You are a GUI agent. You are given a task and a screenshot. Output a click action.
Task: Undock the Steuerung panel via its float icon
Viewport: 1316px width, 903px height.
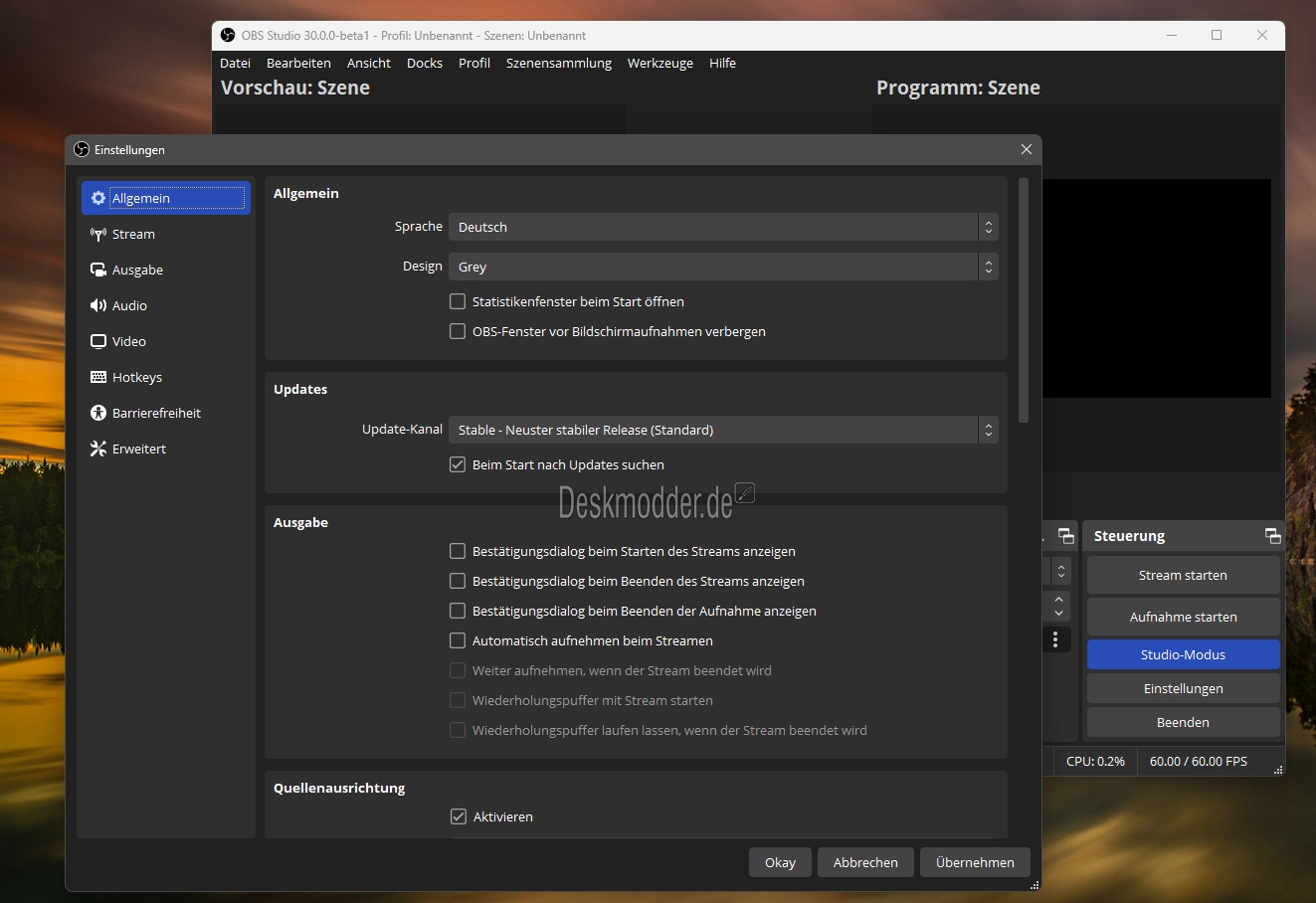(x=1272, y=535)
